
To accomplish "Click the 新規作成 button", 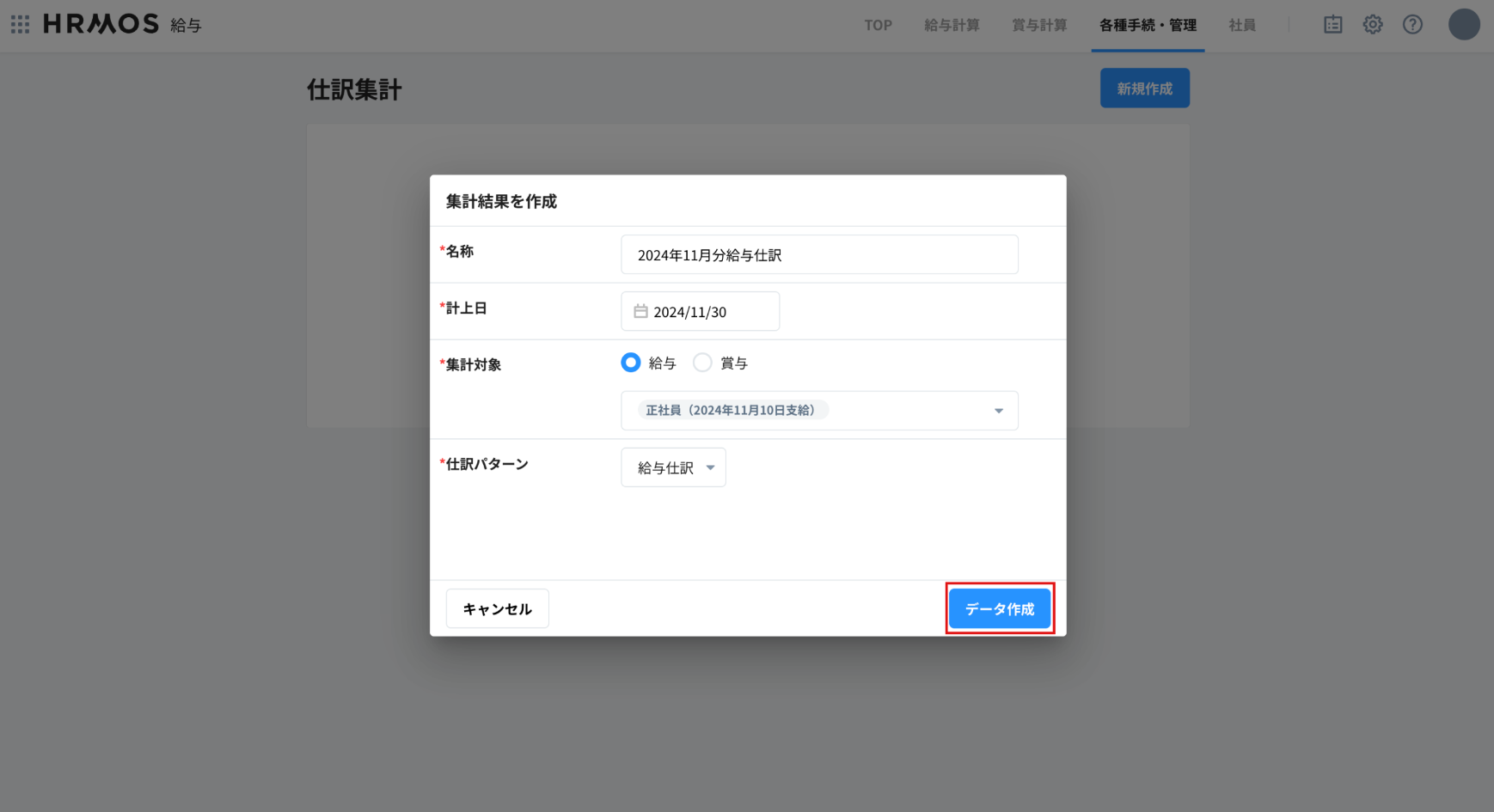I will coord(1144,89).
